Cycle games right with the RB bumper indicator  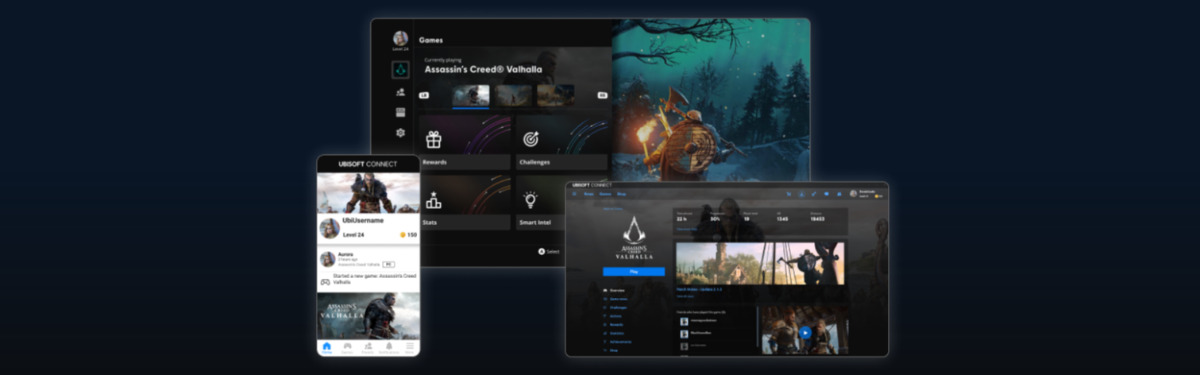pos(602,95)
